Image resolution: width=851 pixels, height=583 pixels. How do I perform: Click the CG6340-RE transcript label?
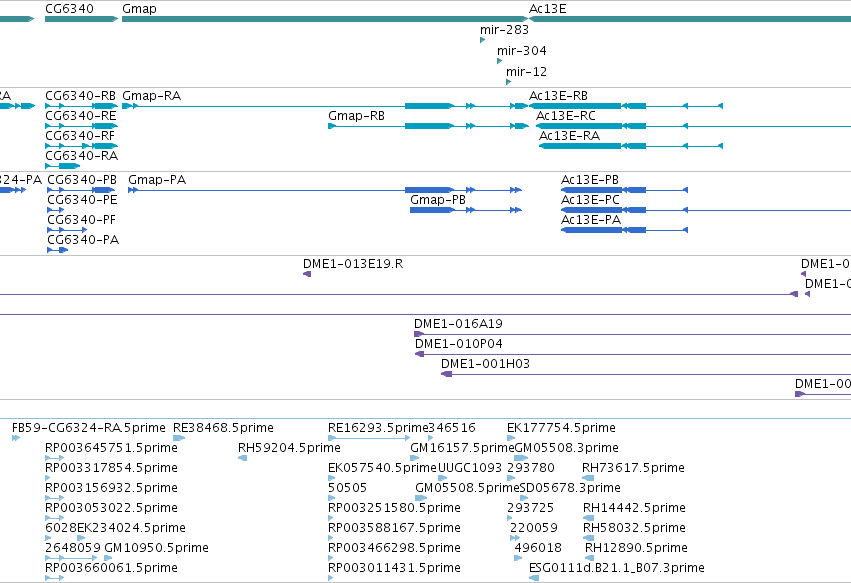pos(81,116)
